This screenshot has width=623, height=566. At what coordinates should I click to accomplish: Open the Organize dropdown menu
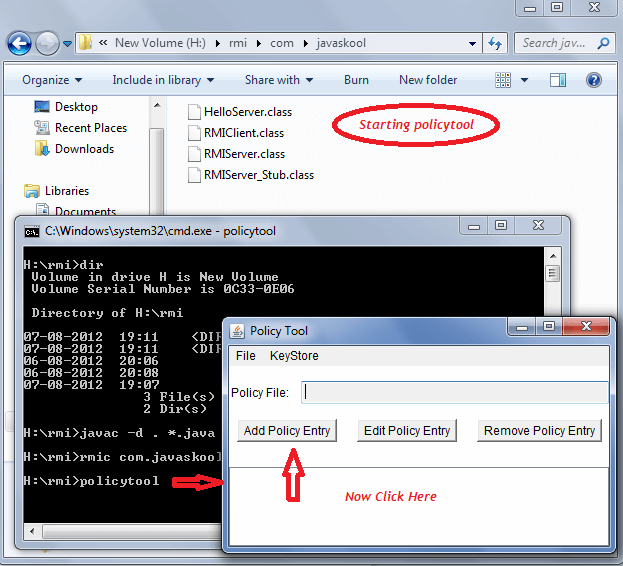click(x=51, y=80)
